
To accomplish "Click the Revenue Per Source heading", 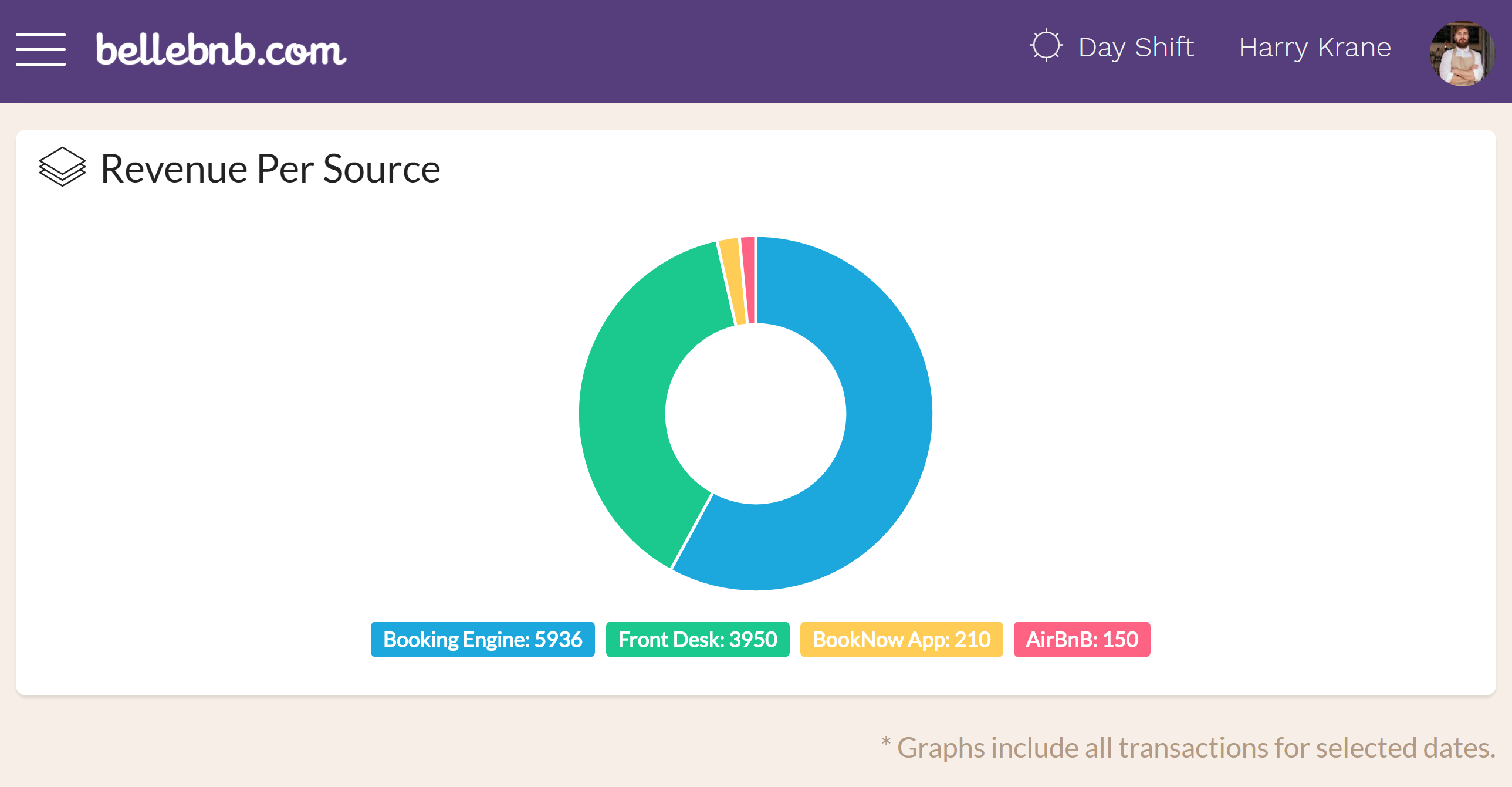I will point(270,169).
